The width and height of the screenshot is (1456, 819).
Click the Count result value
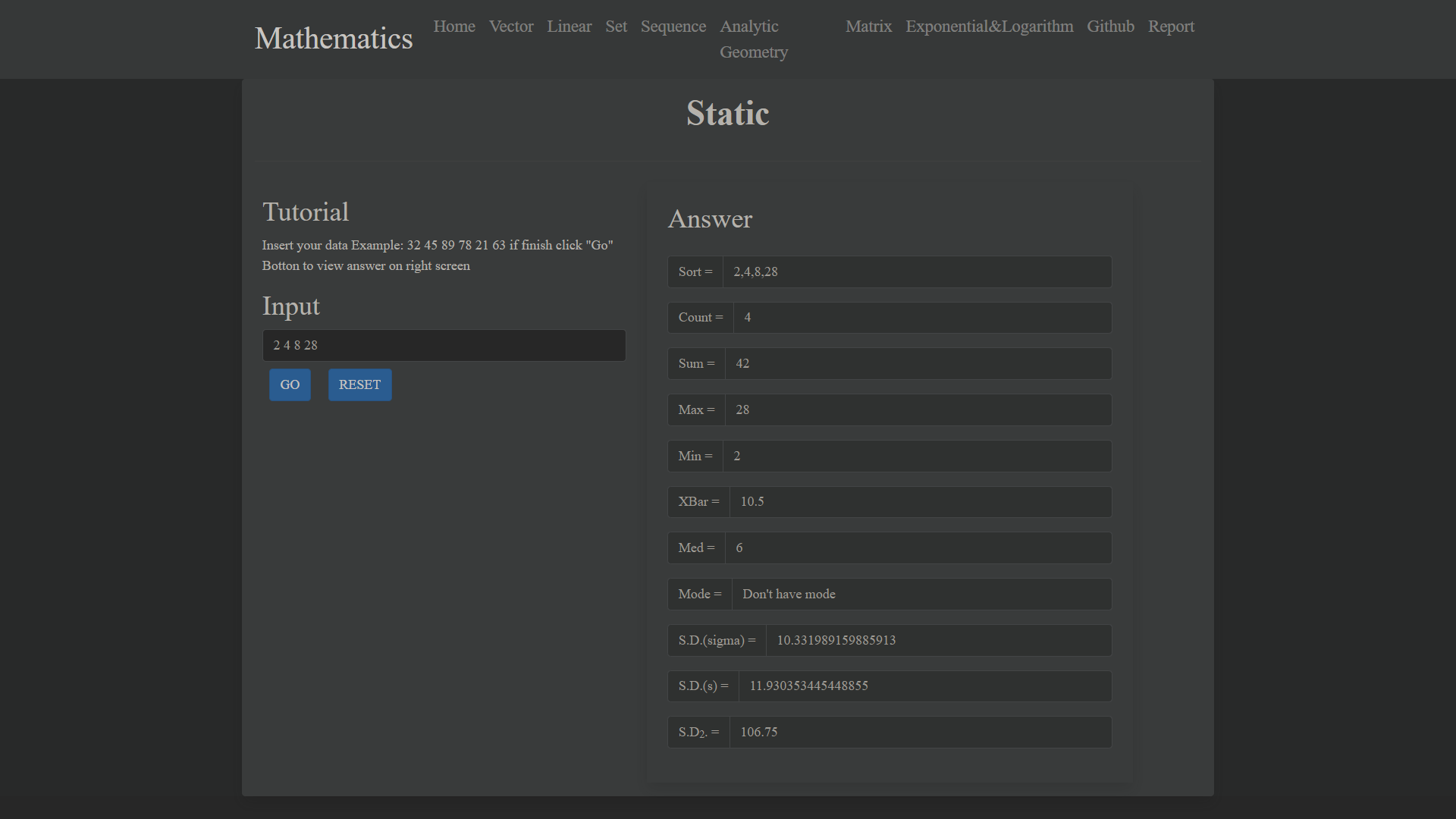(921, 317)
